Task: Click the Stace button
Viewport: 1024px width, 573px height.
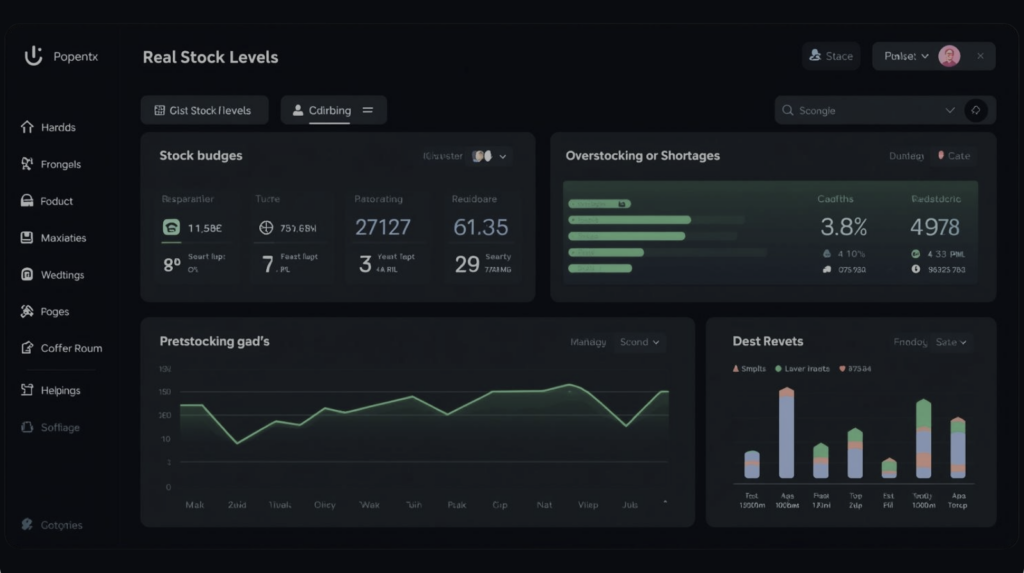Action: 831,56
